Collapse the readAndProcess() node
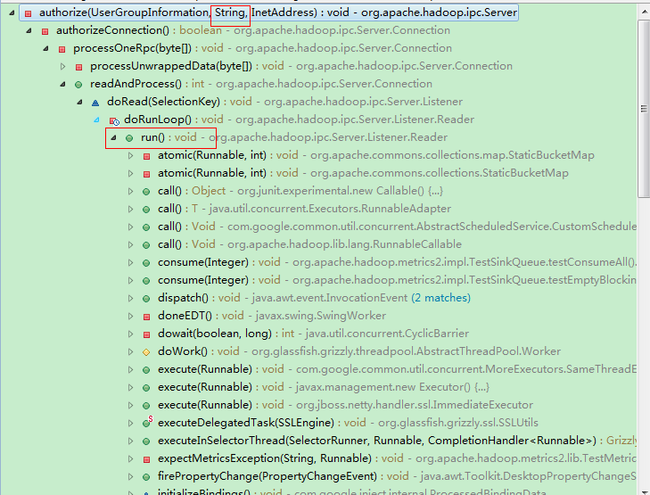 pos(63,84)
